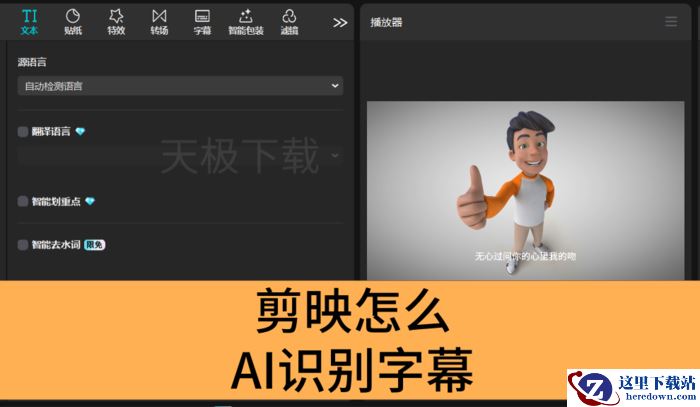Expand more tabs with double-chevron arrow
Viewport: 700px width, 407px height.
pyautogui.click(x=340, y=23)
